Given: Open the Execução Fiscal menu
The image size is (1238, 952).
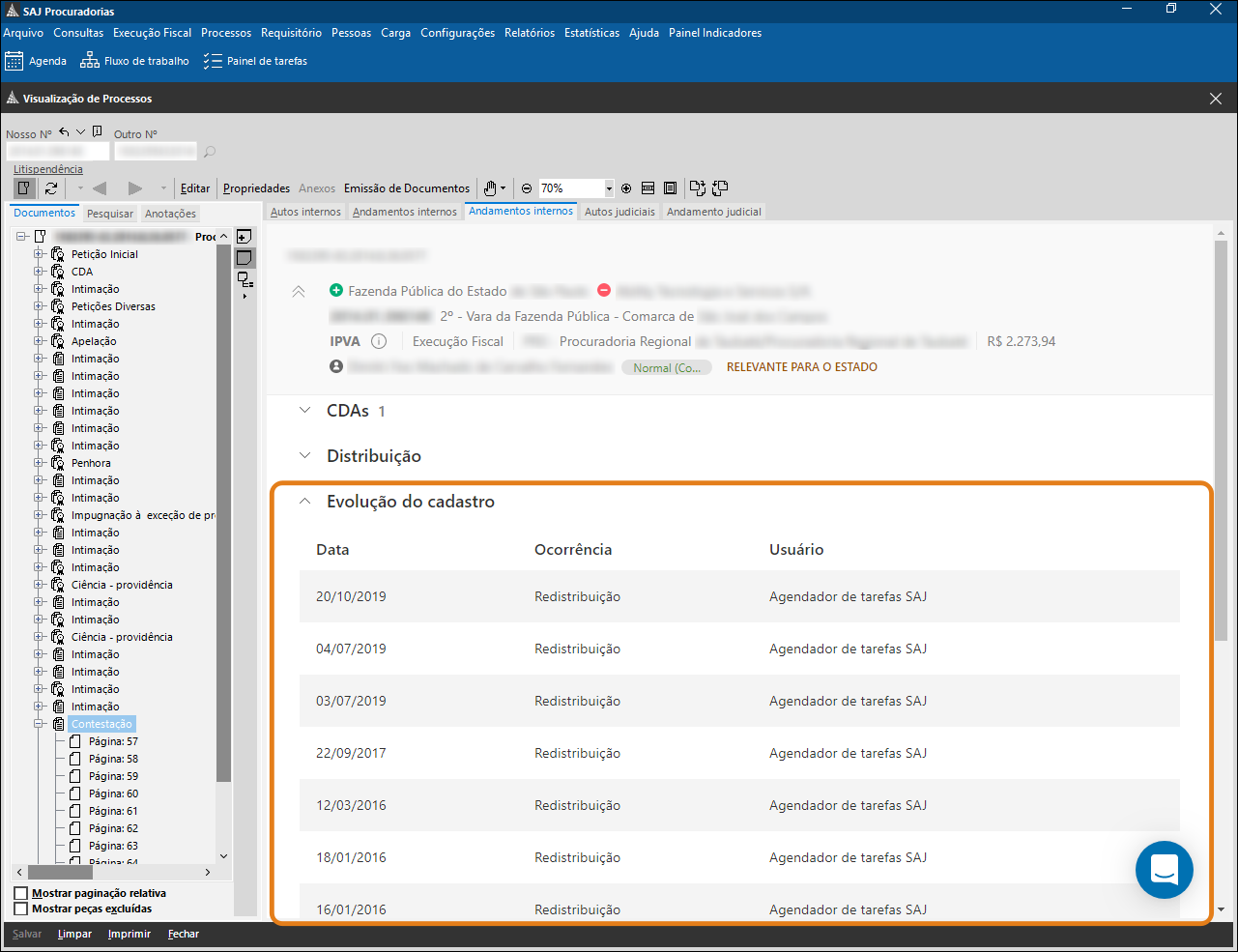Looking at the screenshot, I should click(152, 33).
